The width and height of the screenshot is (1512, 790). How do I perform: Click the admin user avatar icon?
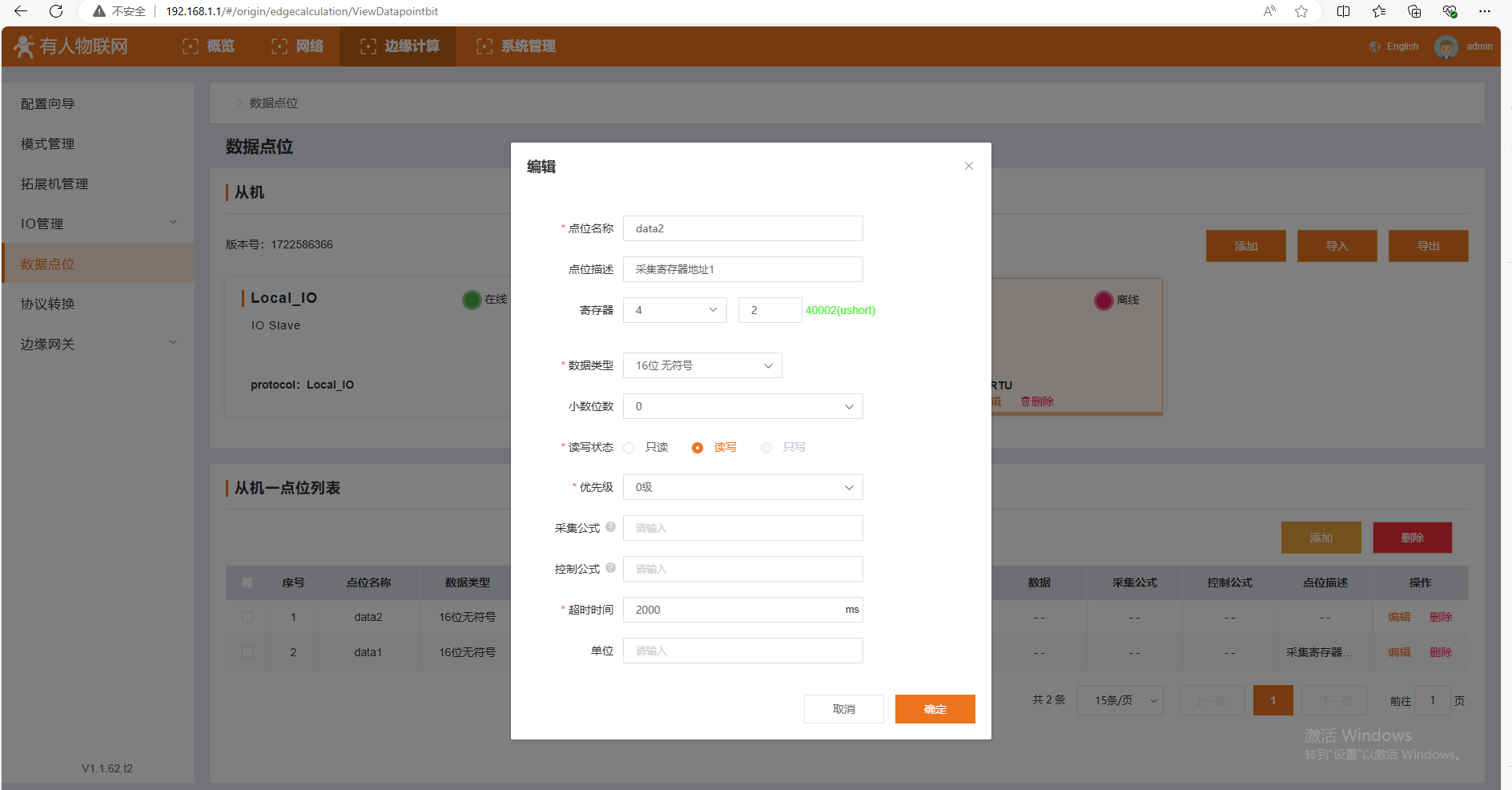click(x=1446, y=46)
